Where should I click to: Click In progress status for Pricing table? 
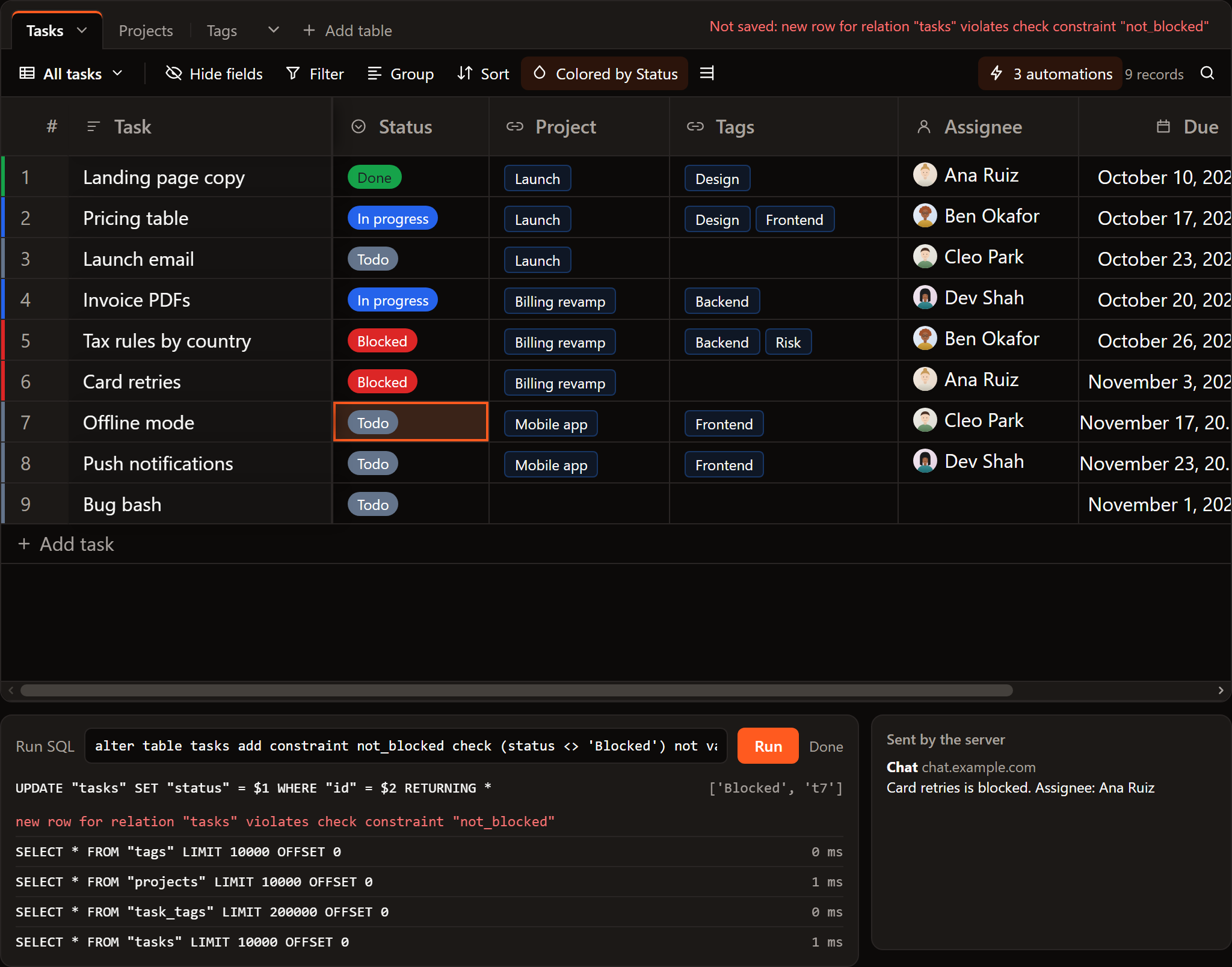[x=392, y=218]
